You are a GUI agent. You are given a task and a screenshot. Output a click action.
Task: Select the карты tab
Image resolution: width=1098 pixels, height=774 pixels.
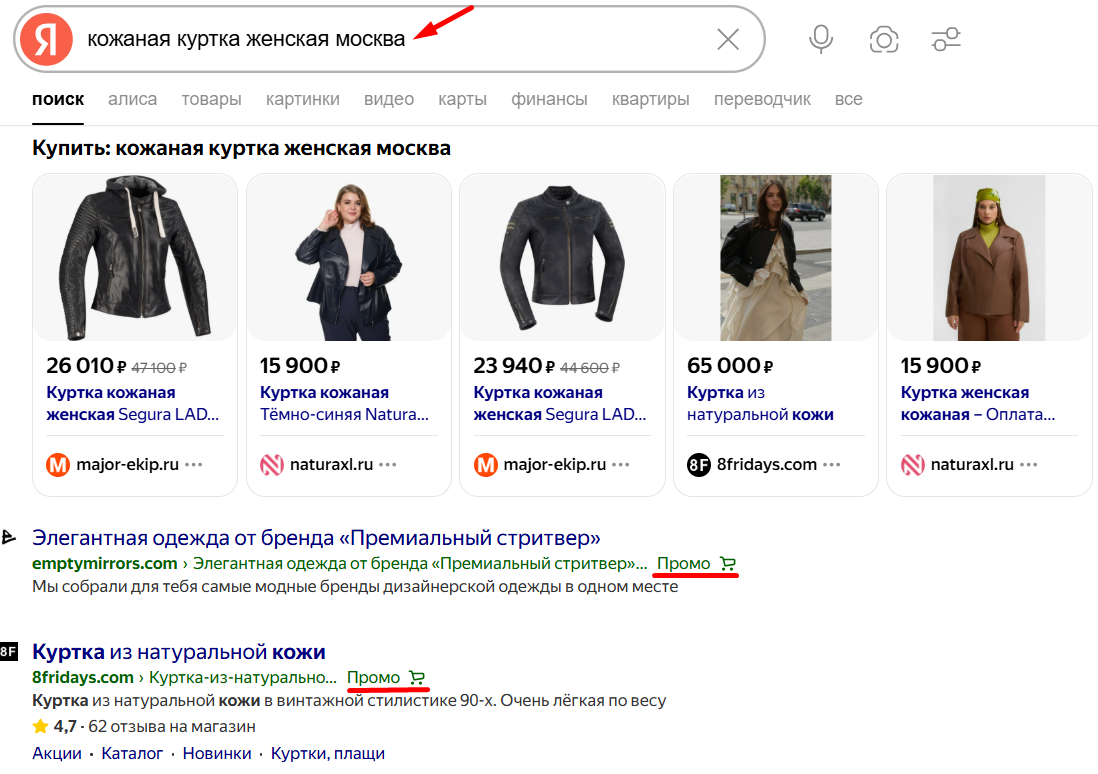pos(462,99)
